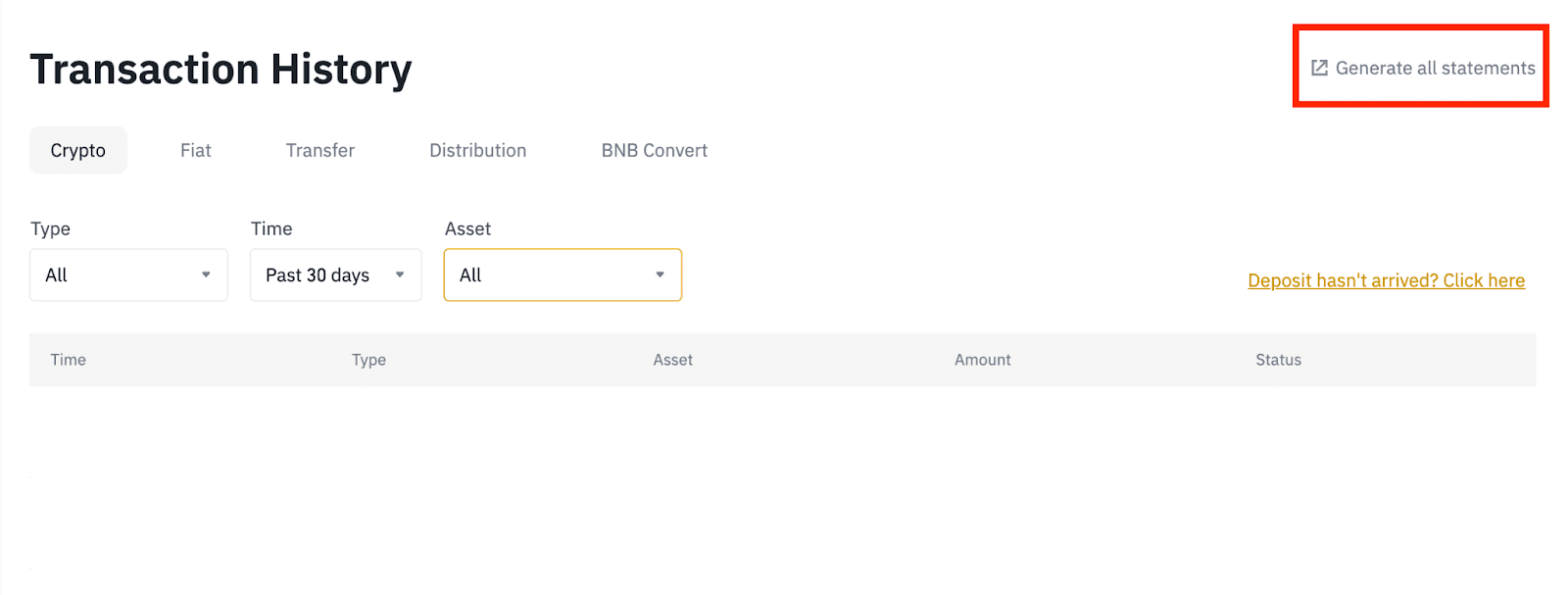Click the Asset dropdown caret icon
The height and width of the screenshot is (595, 1568).
coord(660,274)
